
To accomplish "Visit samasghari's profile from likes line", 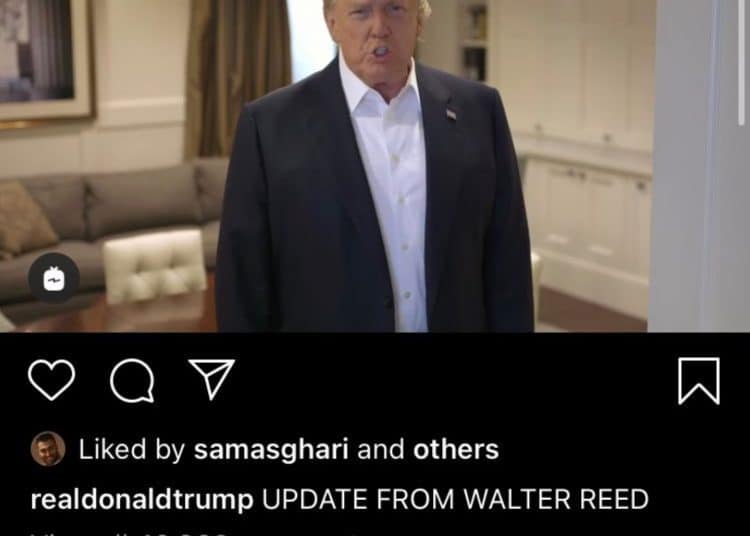I will 271,449.
